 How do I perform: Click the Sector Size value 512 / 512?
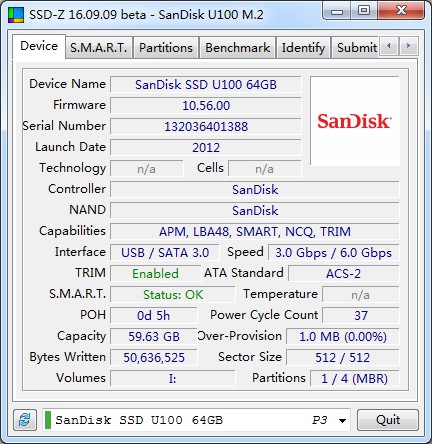(x=343, y=358)
